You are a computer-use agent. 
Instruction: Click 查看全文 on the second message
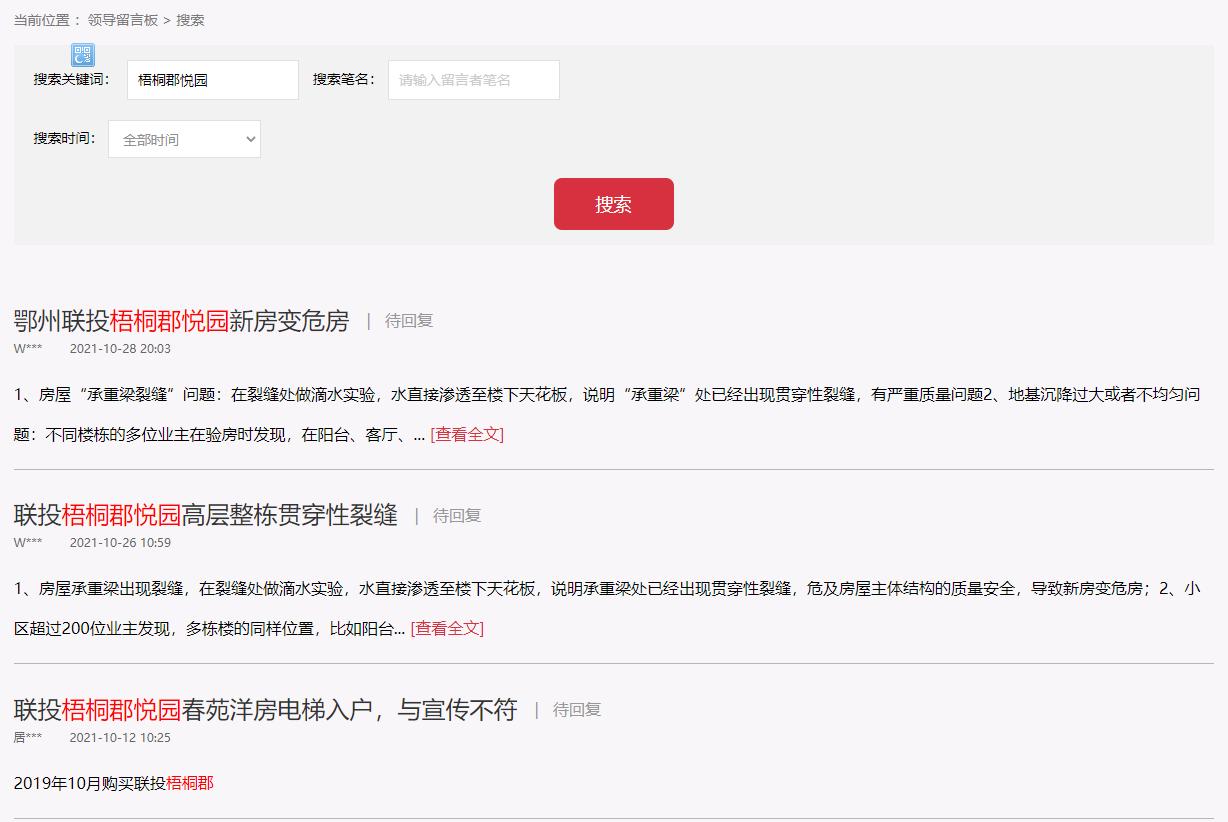click(x=447, y=628)
